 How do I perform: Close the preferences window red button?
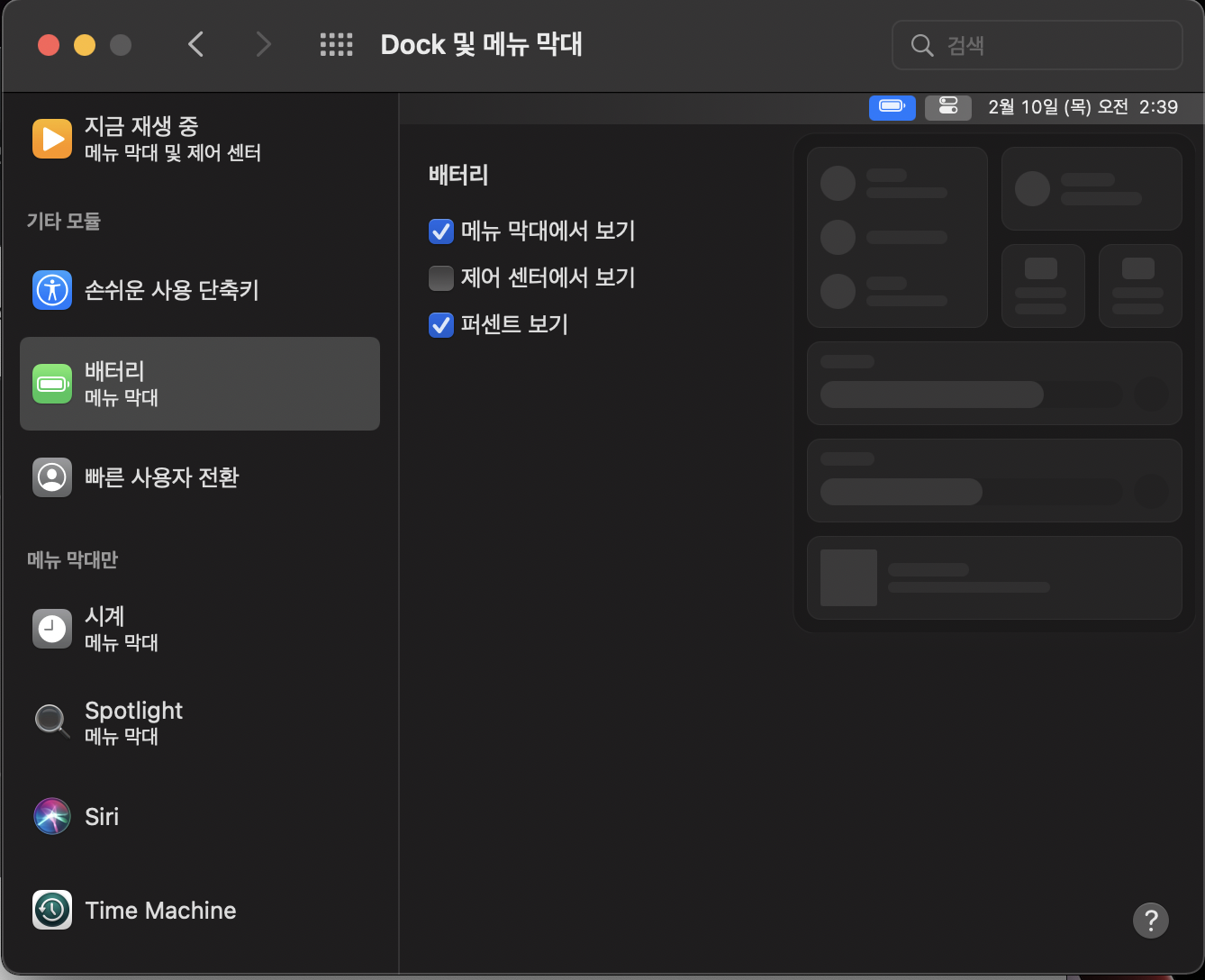(49, 45)
